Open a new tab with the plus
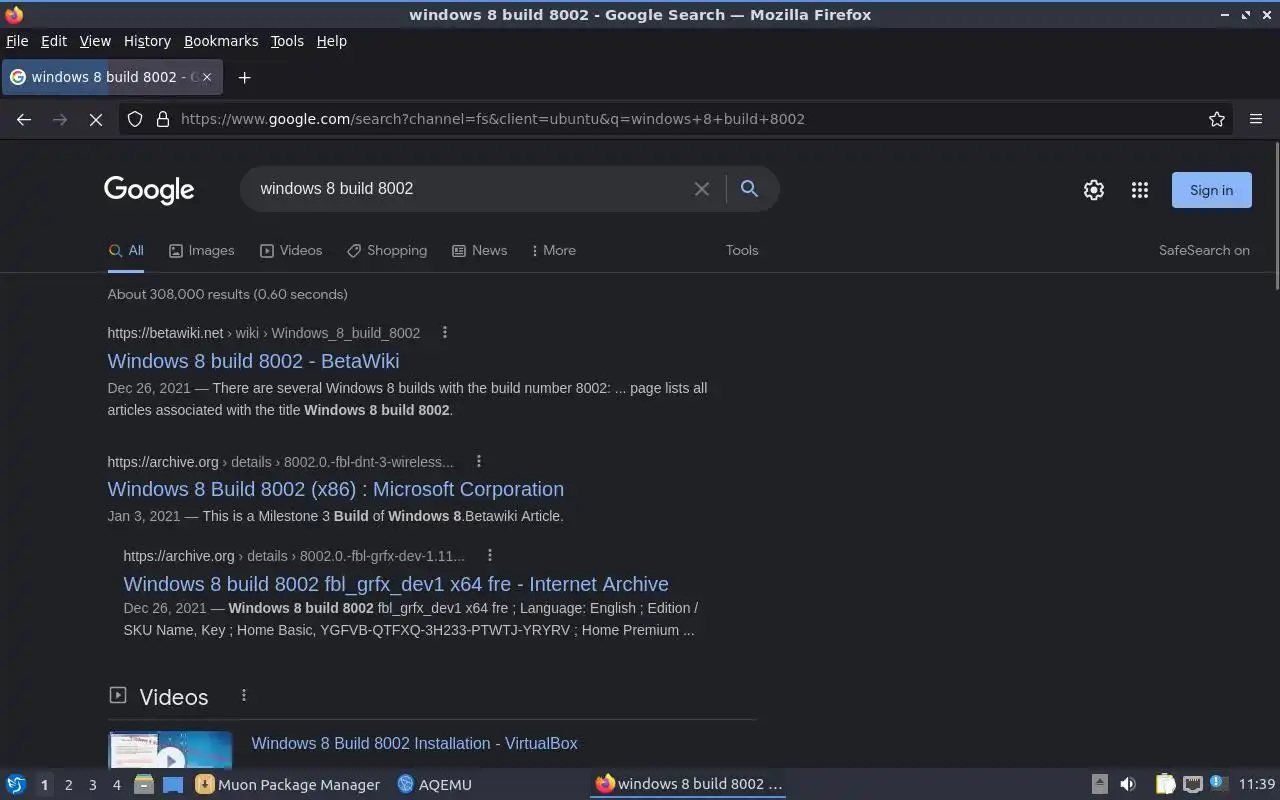Screen dimensions: 1280x800 coord(244,77)
